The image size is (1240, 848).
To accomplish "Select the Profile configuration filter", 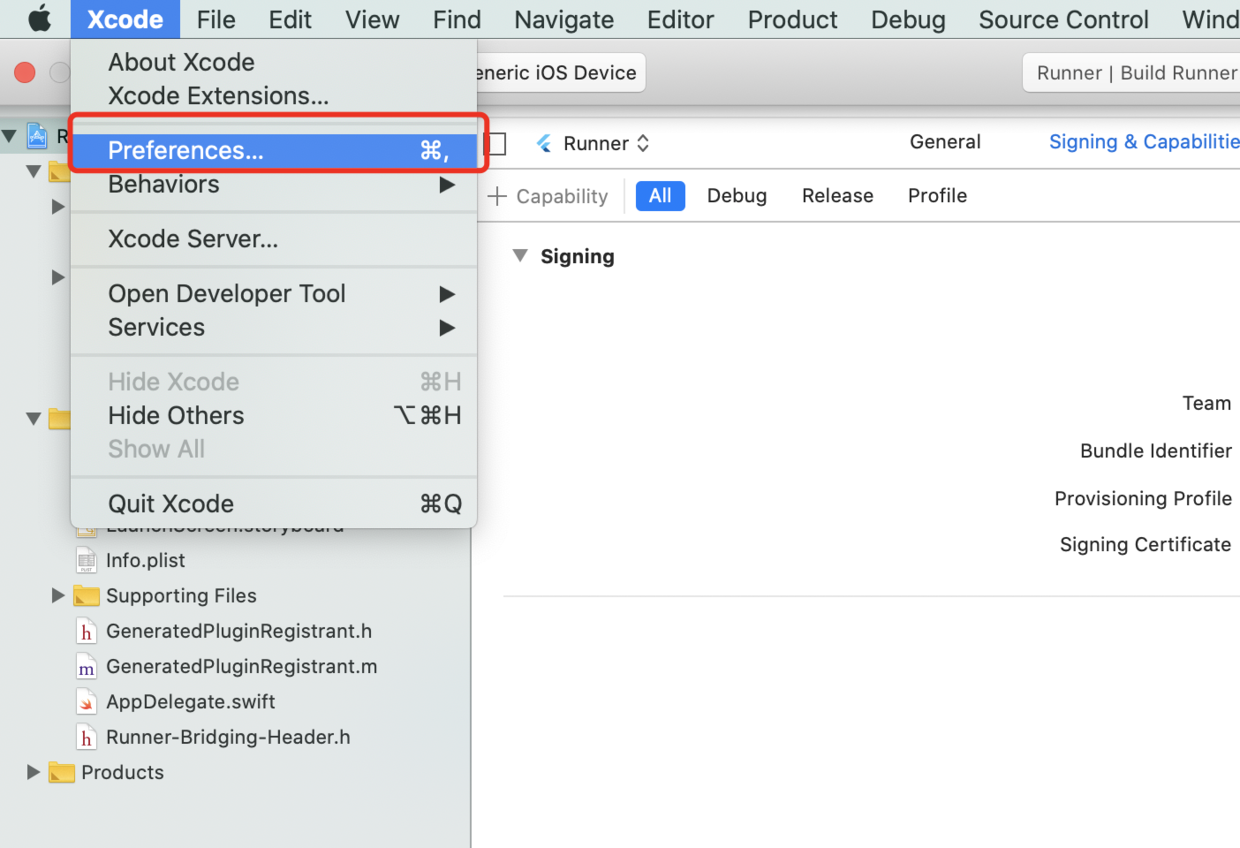I will (937, 196).
